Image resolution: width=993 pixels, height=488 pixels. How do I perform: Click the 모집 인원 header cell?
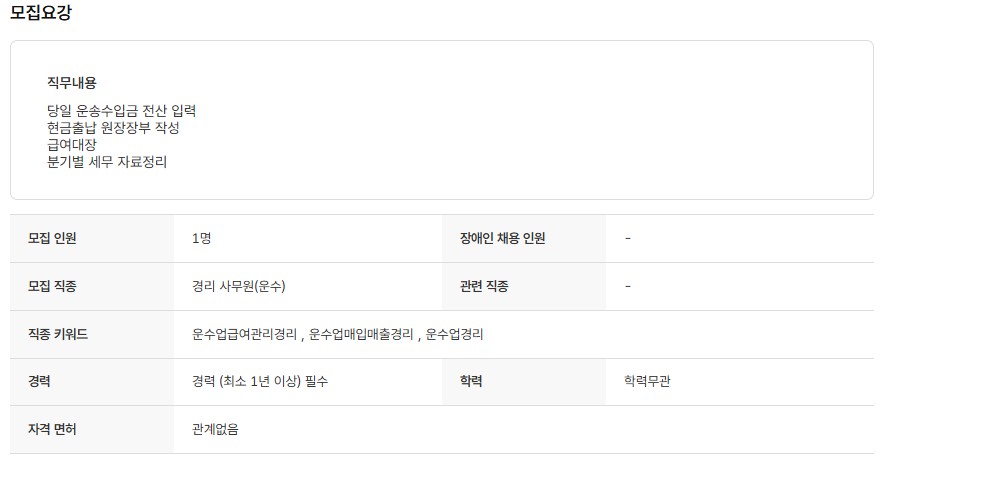click(53, 238)
